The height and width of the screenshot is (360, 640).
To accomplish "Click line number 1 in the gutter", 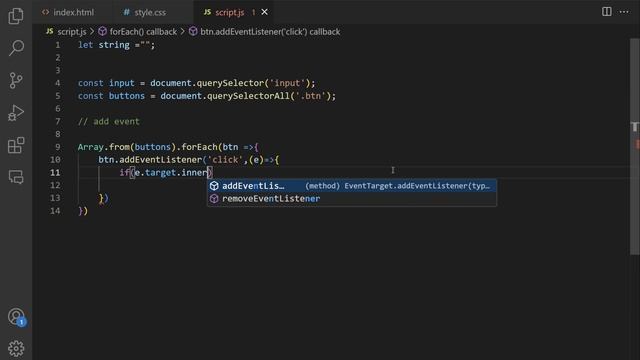I will [x=58, y=45].
